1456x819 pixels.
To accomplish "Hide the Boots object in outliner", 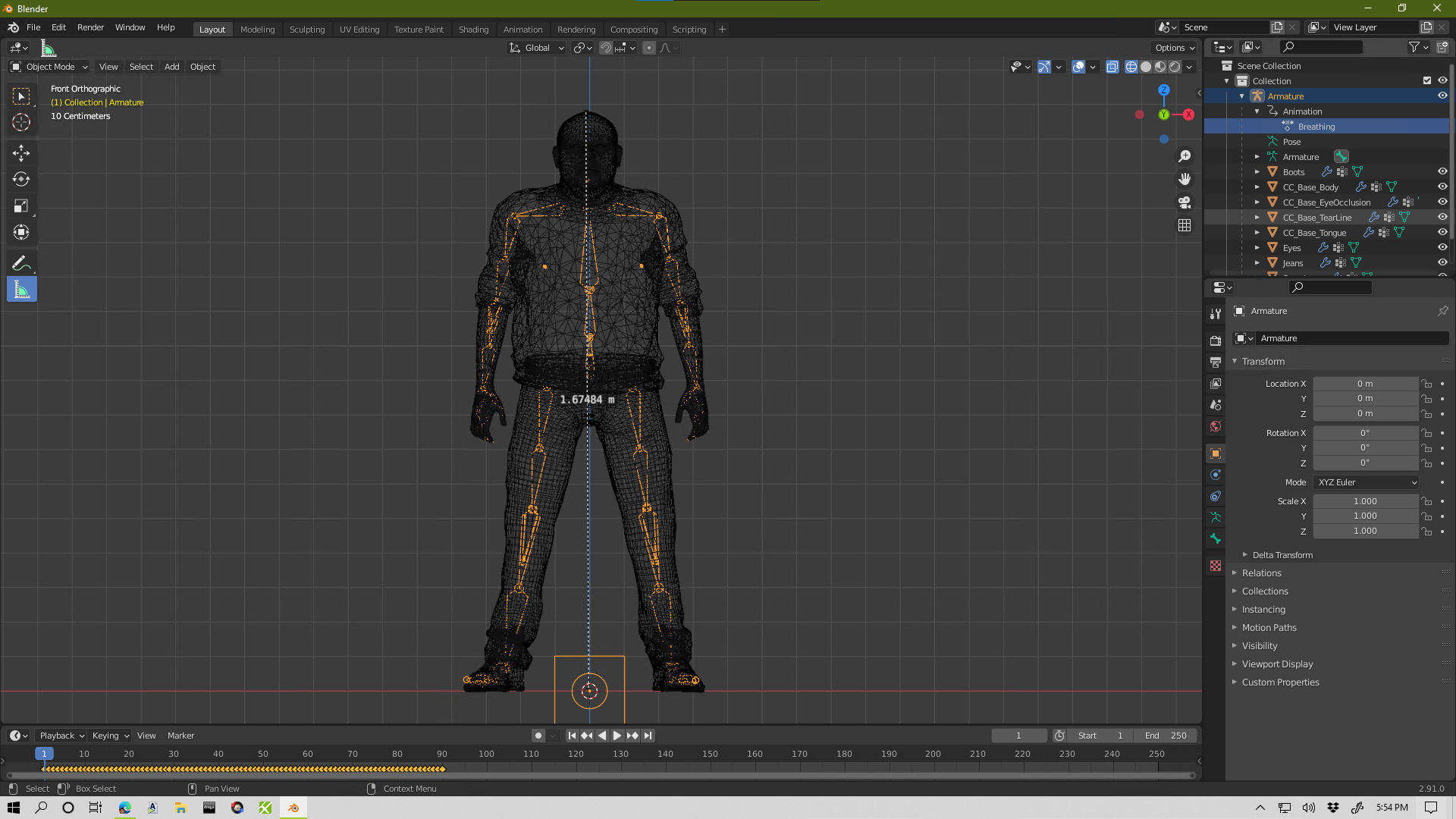I will [1442, 171].
